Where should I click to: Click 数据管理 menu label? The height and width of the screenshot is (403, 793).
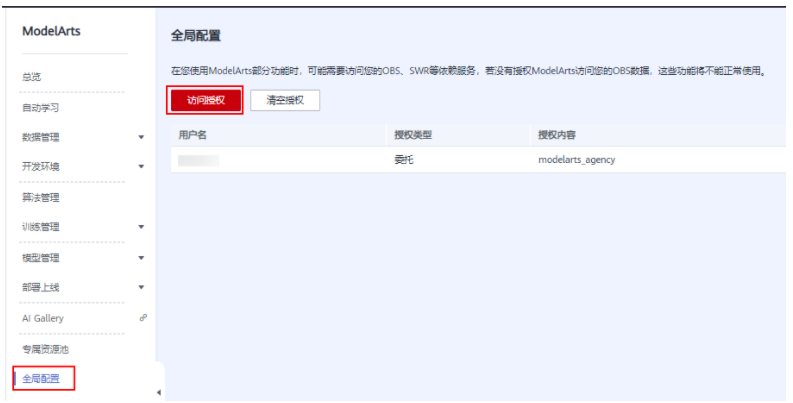pyautogui.click(x=40, y=137)
